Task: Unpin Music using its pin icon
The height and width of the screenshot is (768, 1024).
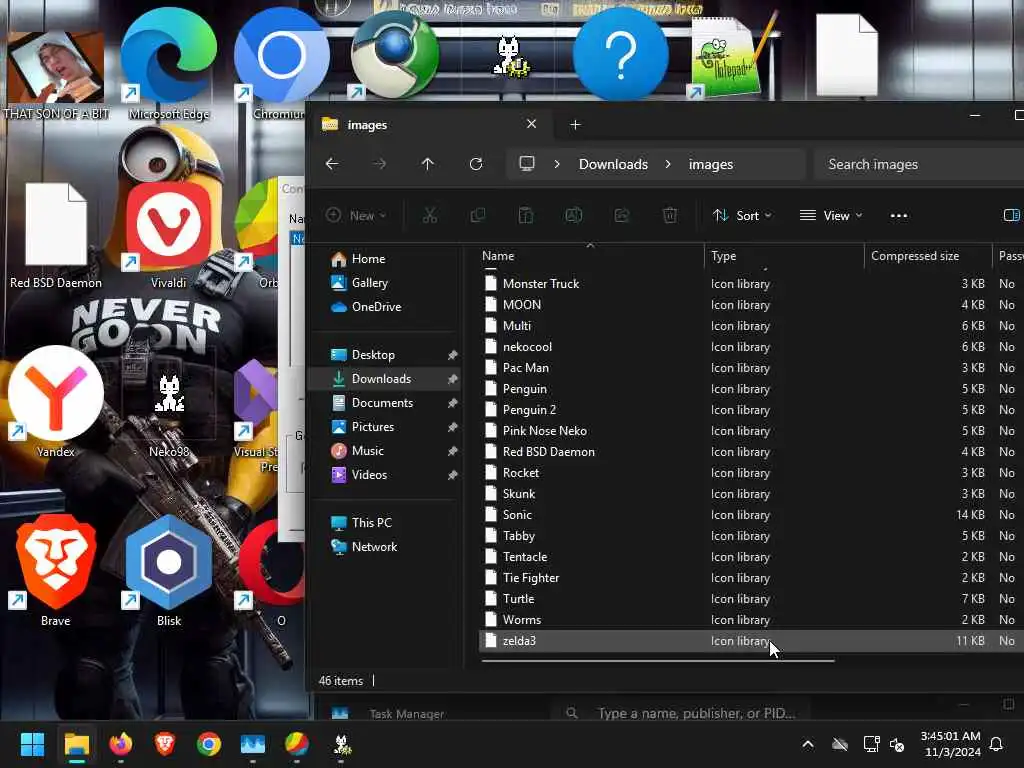Action: 452,451
